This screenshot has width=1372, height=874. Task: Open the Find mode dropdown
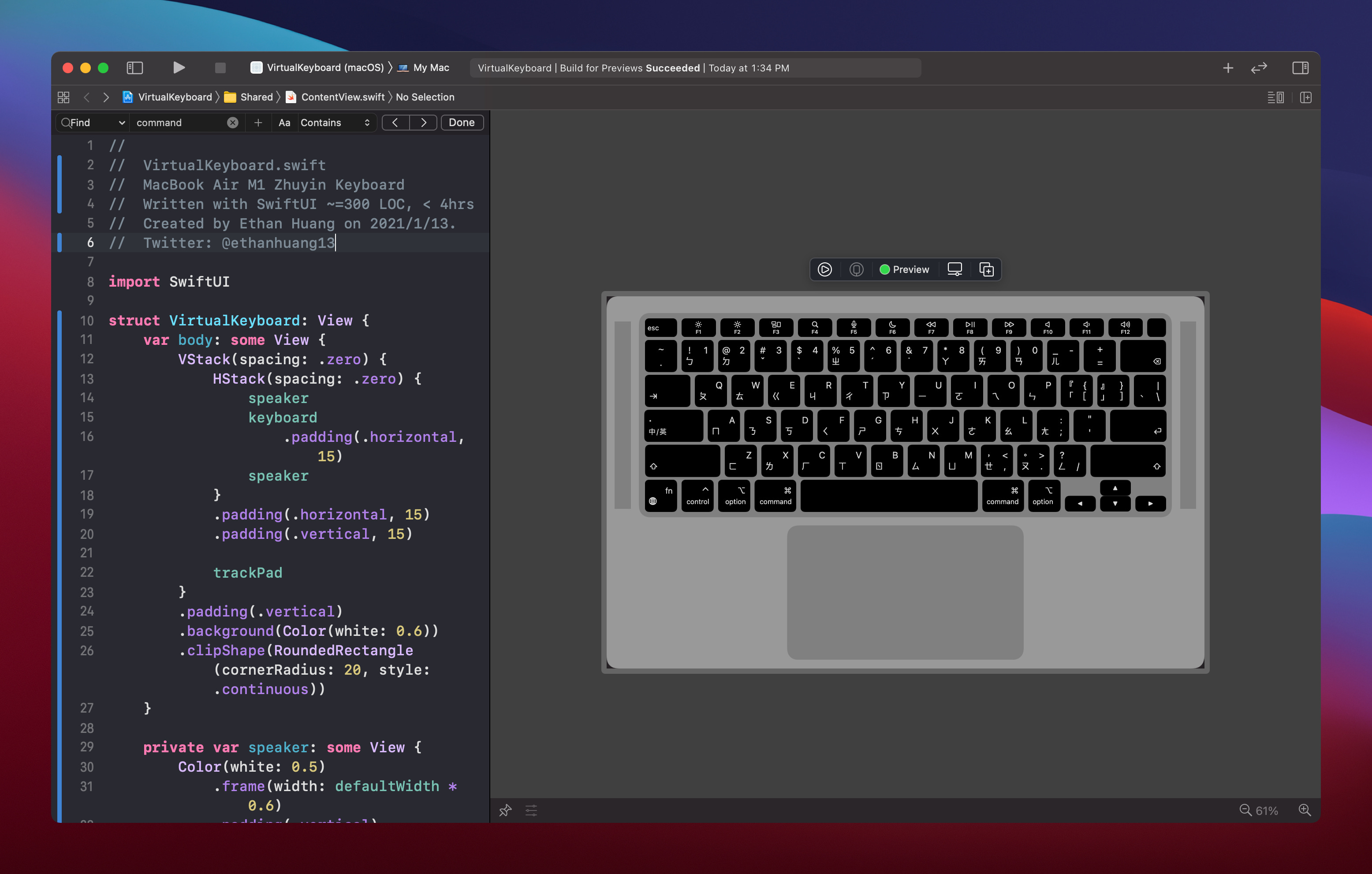coord(93,123)
